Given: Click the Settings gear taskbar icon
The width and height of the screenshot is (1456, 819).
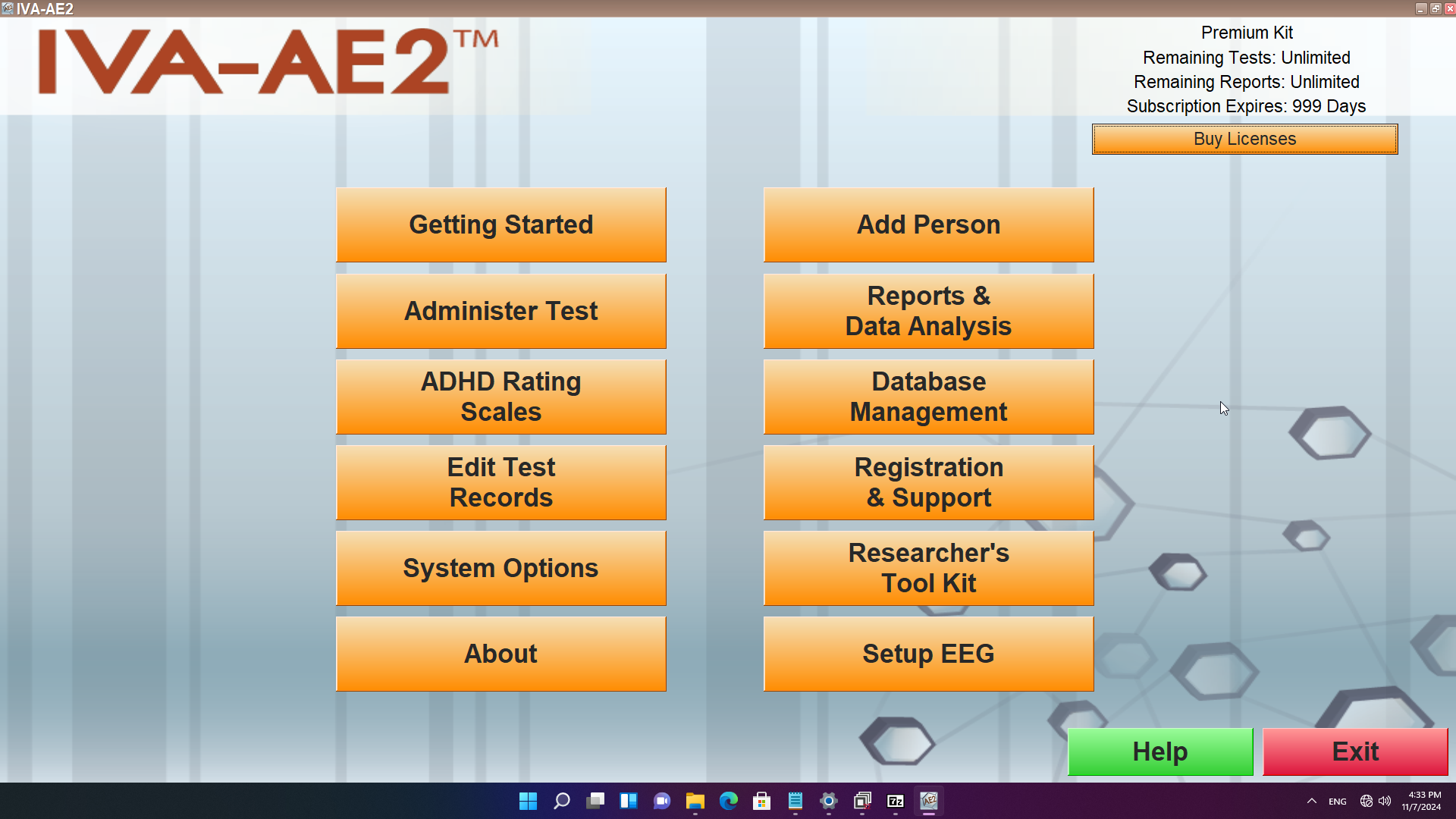Looking at the screenshot, I should tap(829, 801).
